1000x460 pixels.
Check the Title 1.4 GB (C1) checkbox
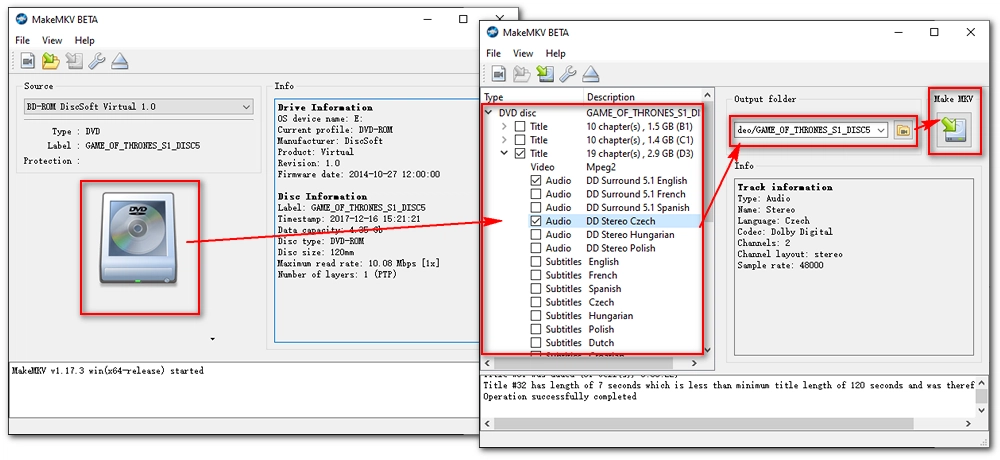click(520, 140)
